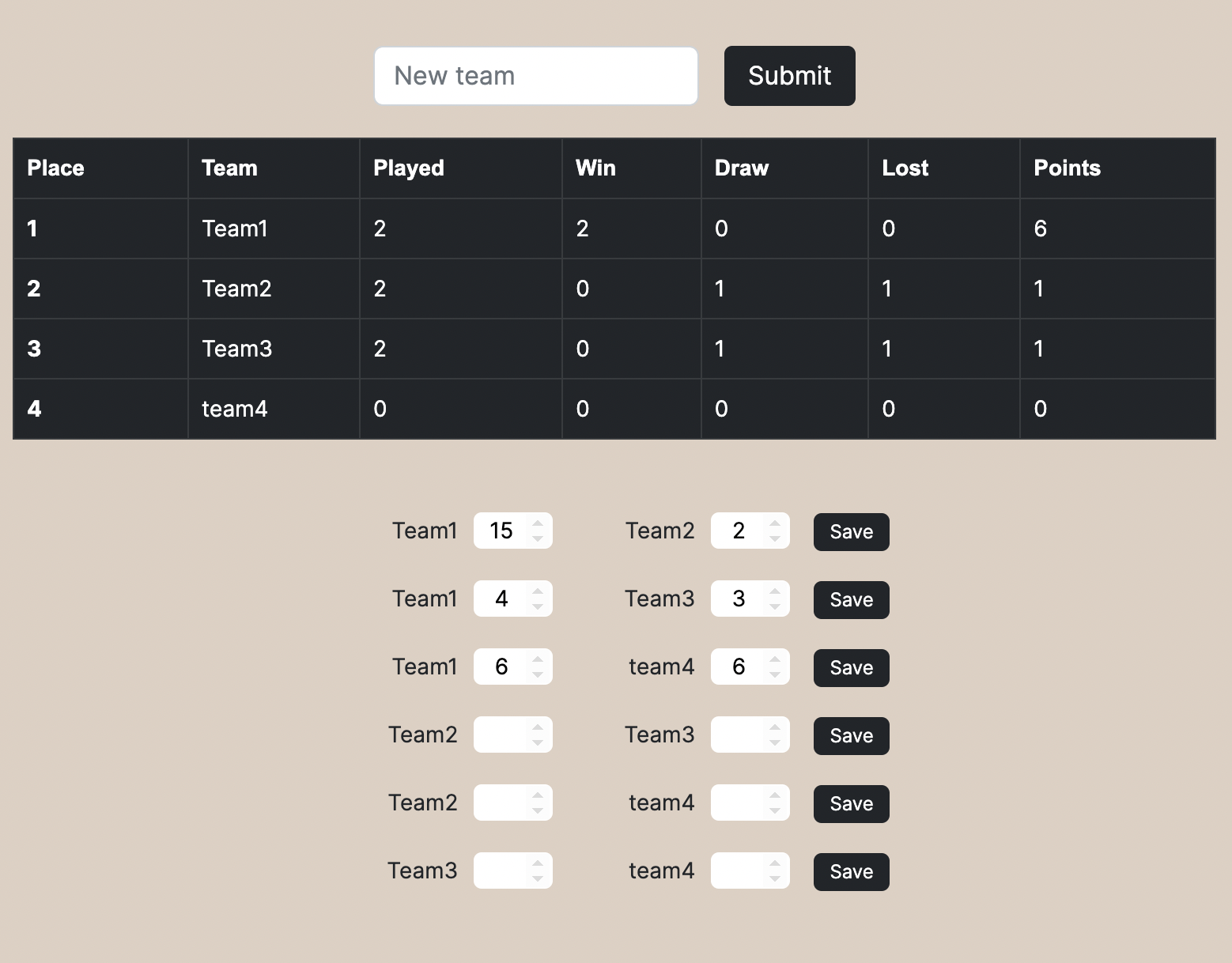This screenshot has width=1232, height=963.
Task: Select the Points column header
Action: [1067, 168]
